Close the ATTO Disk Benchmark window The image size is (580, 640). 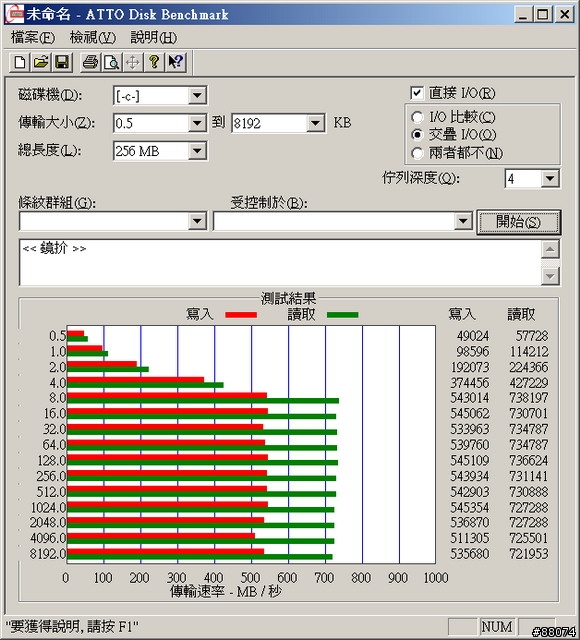pos(565,15)
